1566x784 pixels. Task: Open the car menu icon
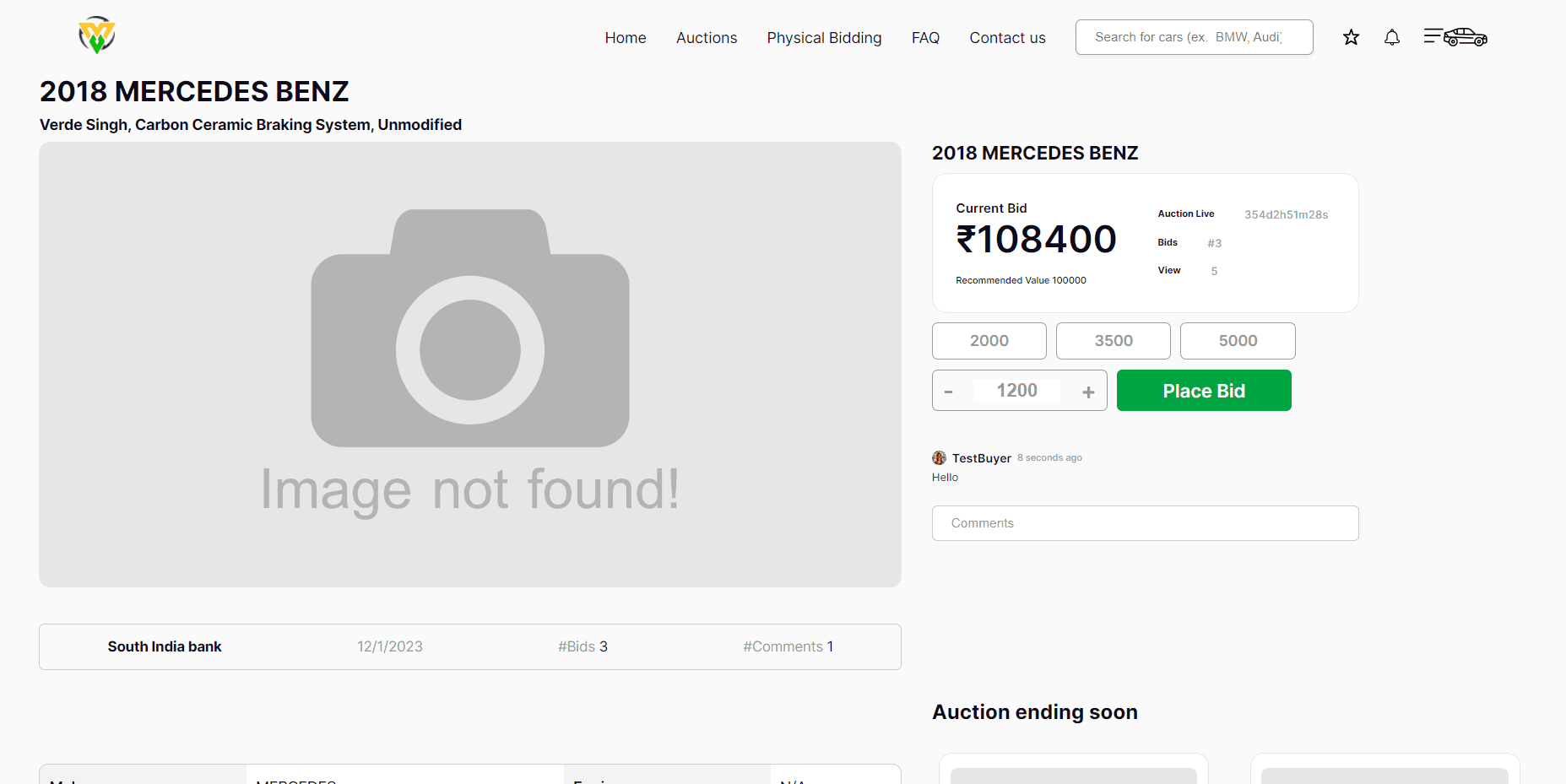click(1455, 36)
